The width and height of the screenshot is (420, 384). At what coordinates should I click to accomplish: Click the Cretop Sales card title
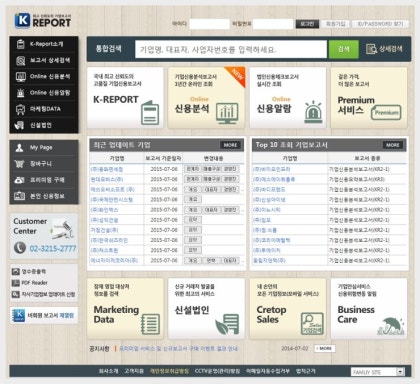coord(271,314)
